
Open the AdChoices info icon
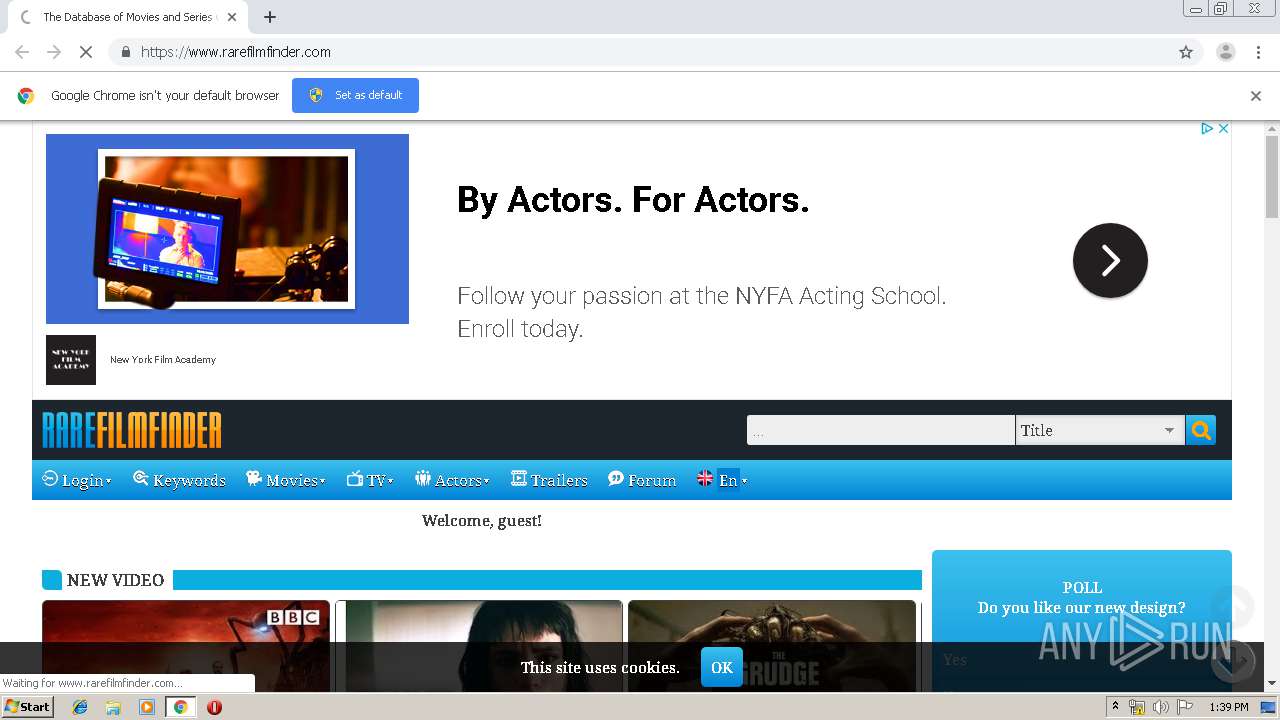[1207, 129]
